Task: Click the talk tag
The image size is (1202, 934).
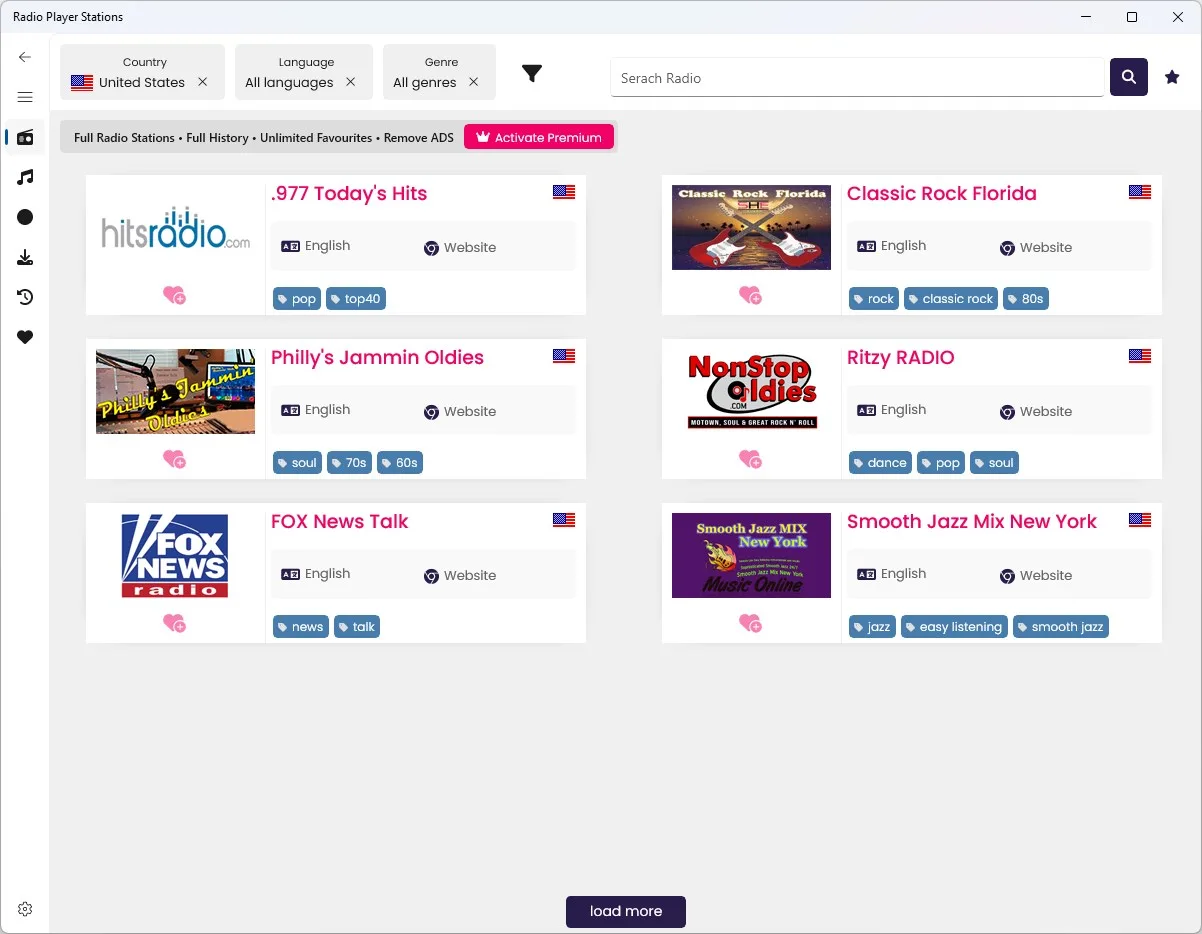Action: (x=357, y=626)
